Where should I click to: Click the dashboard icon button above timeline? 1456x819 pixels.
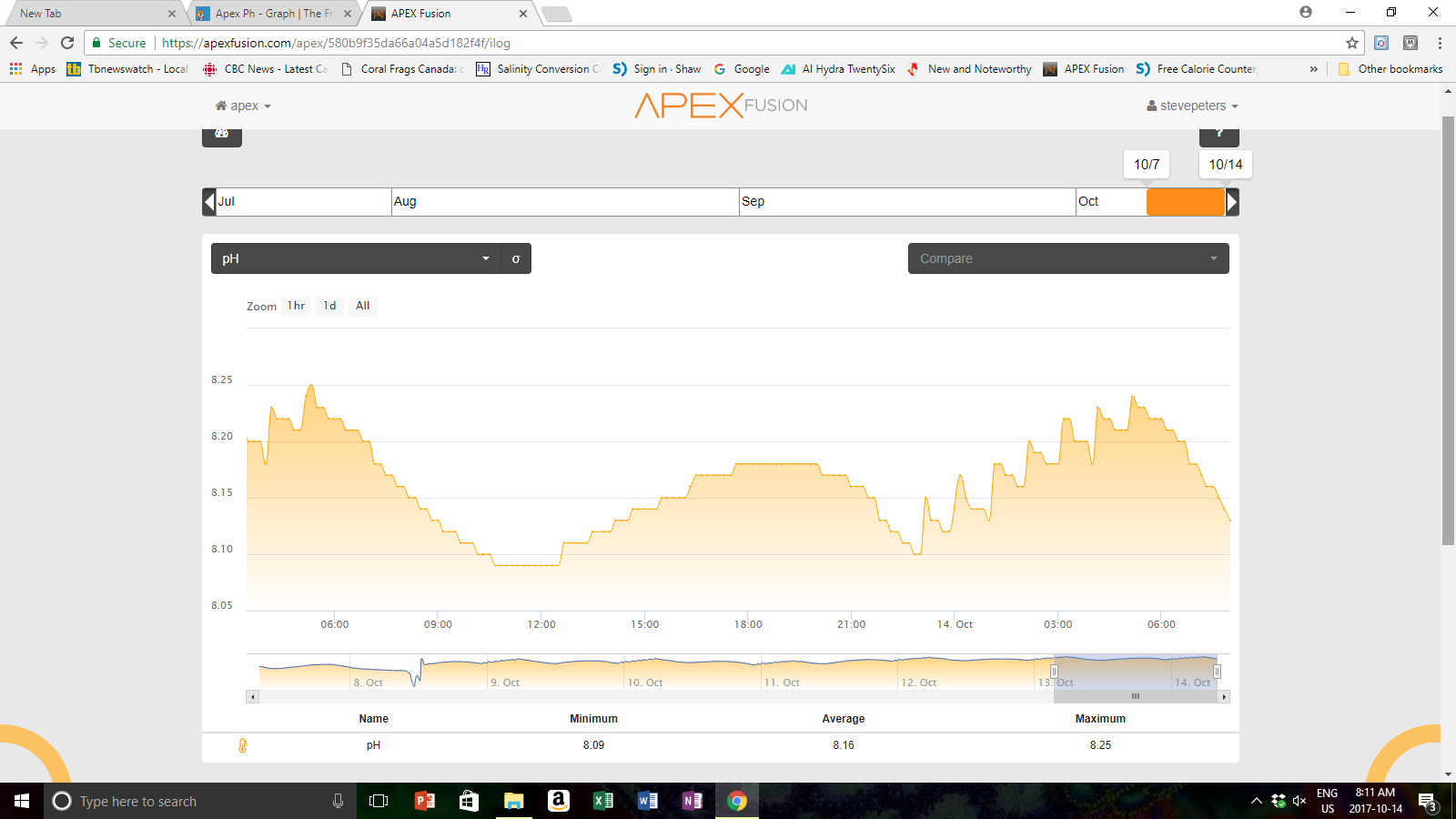(x=222, y=136)
